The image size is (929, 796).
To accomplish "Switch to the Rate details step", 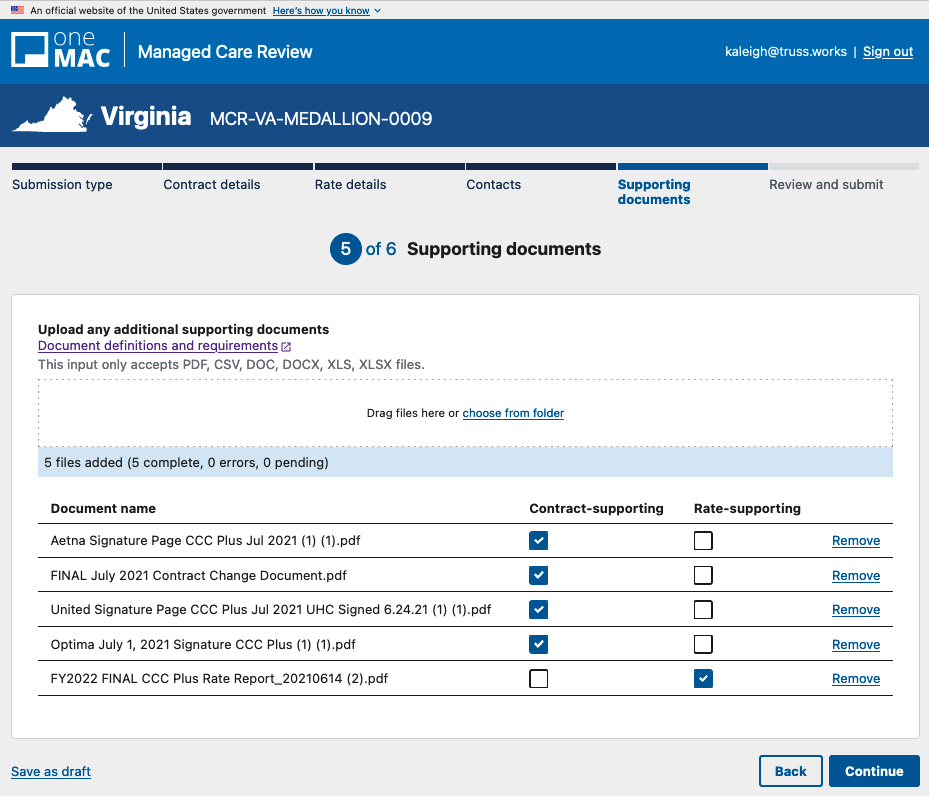I will pos(350,184).
